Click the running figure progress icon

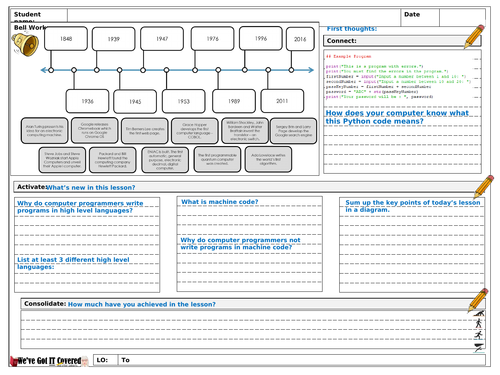[x=479, y=335]
